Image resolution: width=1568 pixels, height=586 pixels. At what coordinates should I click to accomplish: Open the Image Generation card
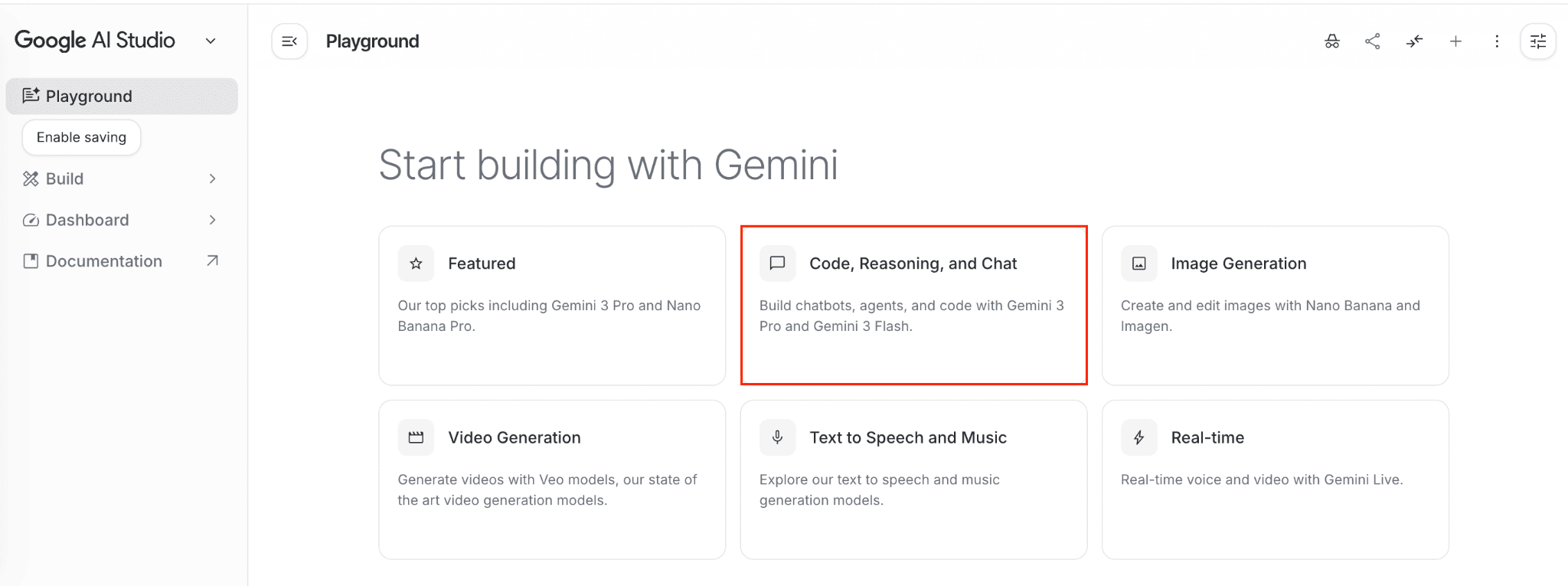pos(1275,305)
